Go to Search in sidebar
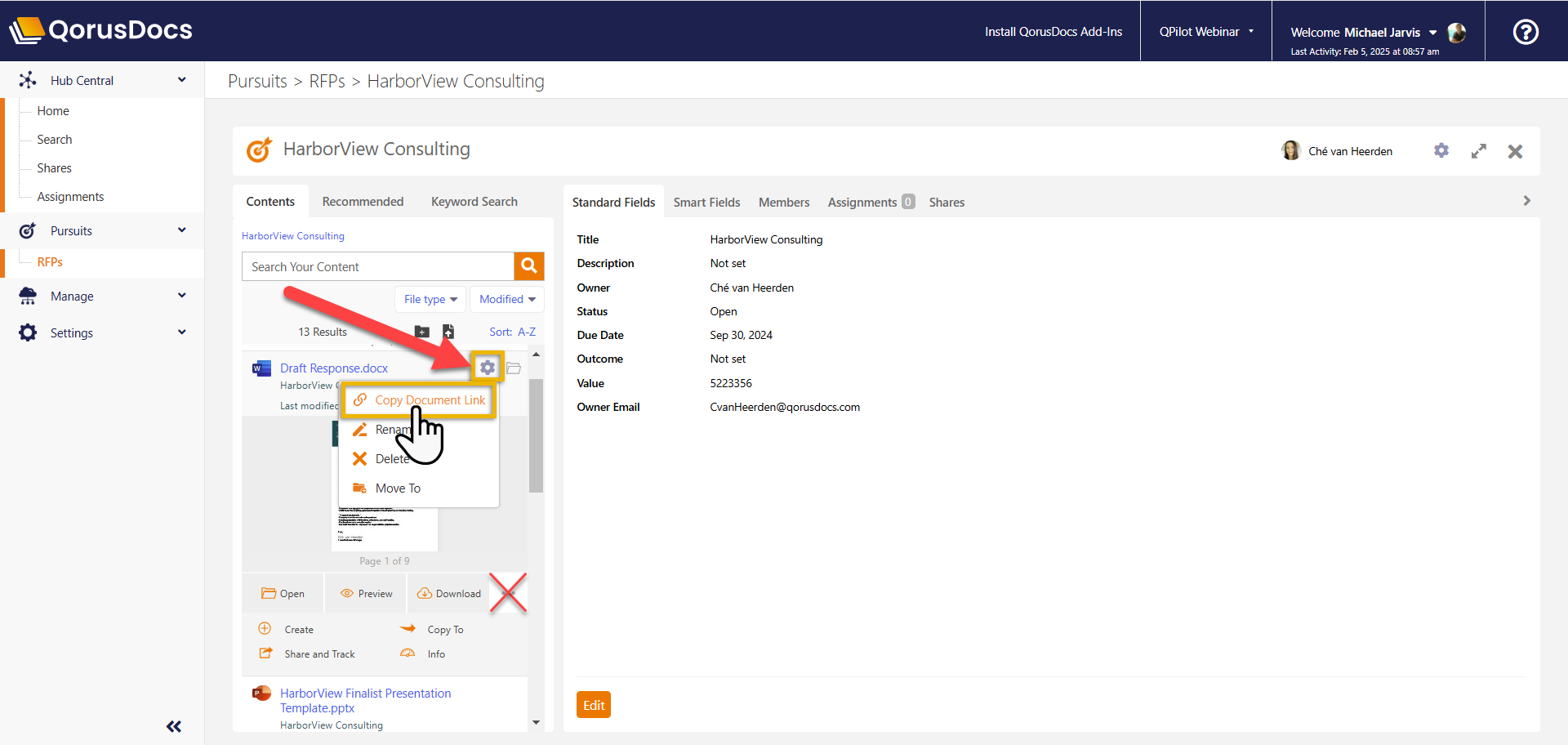Viewport: 1568px width, 745px height. 55,139
